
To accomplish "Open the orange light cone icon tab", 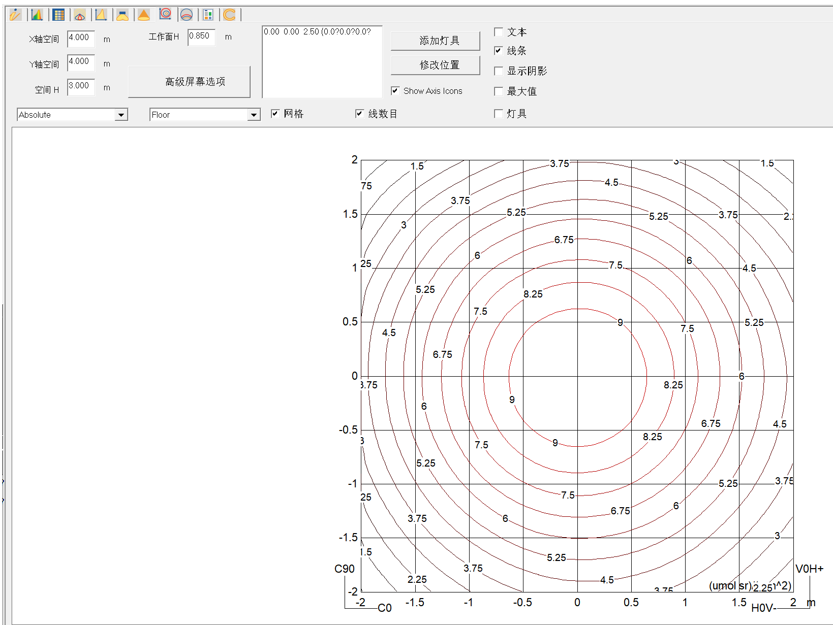I will pyautogui.click(x=143, y=14).
